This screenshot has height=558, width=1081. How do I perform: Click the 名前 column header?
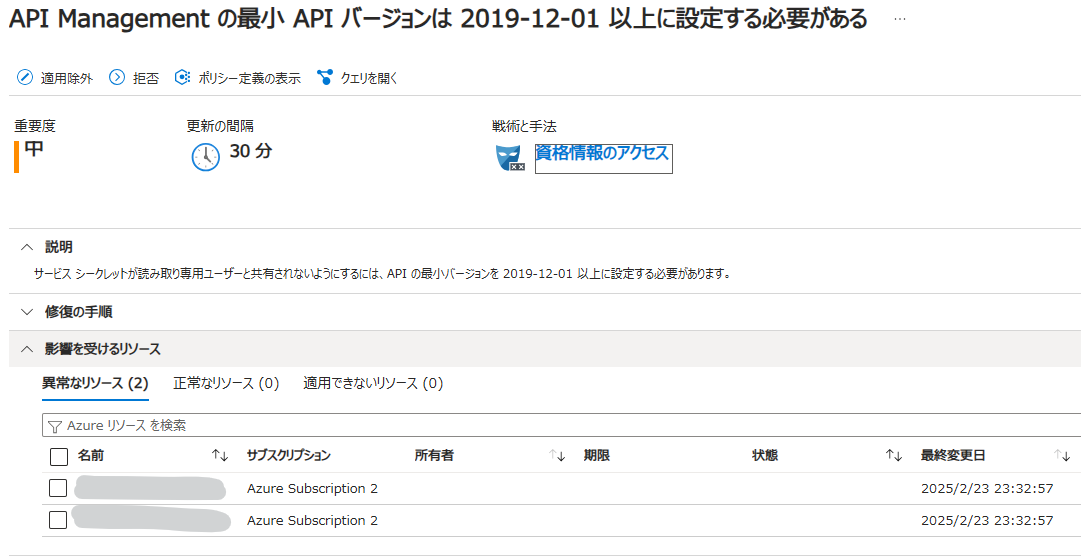coord(91,455)
